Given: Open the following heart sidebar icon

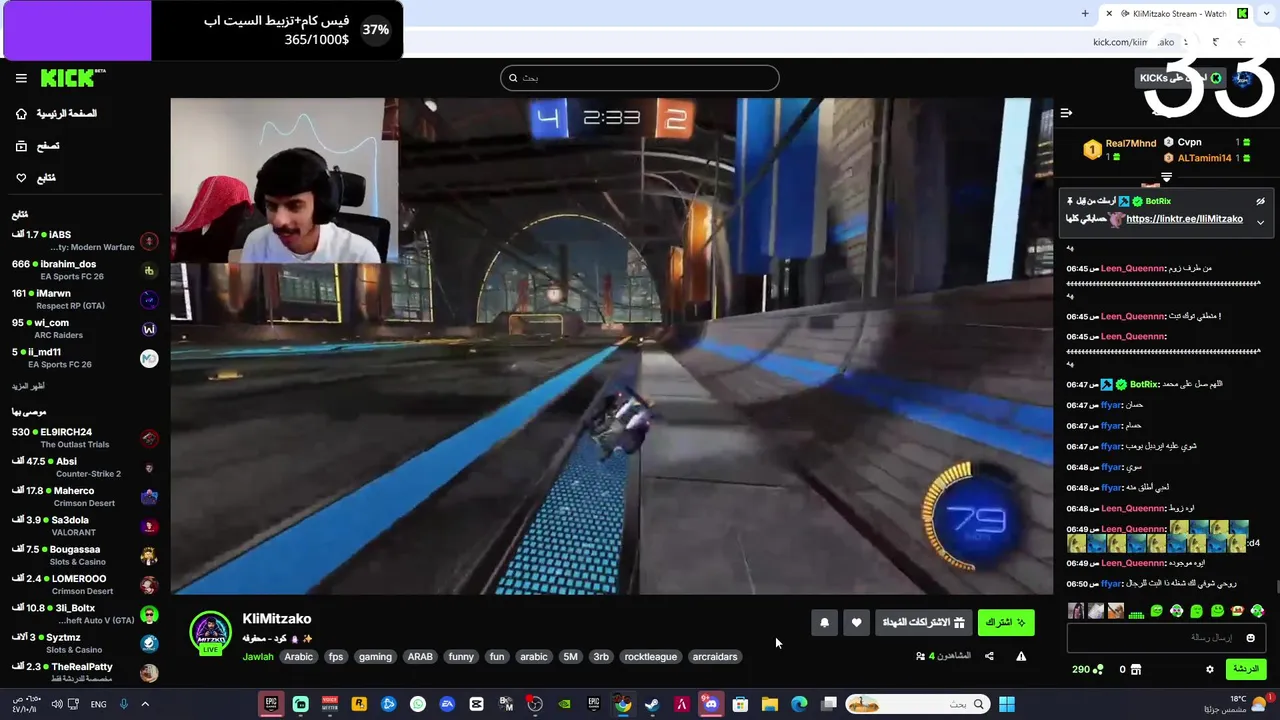Looking at the screenshot, I should (21, 178).
